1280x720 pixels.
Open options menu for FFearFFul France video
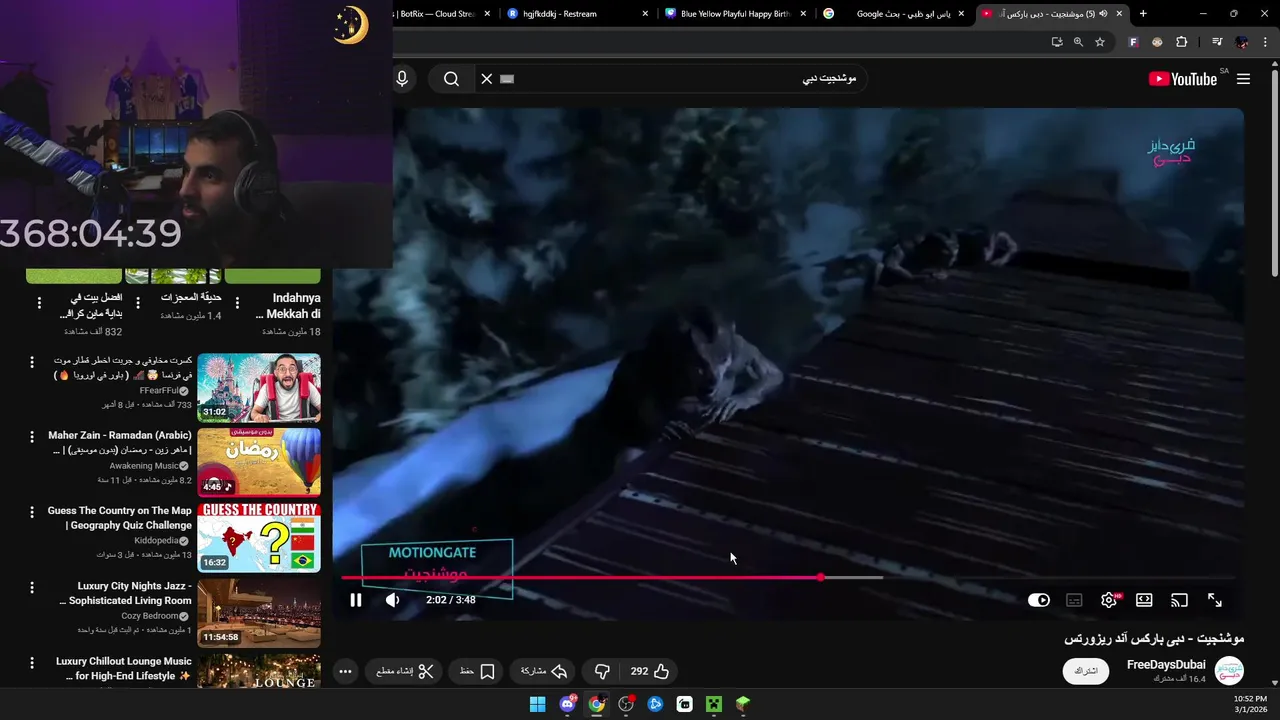[x=32, y=362]
